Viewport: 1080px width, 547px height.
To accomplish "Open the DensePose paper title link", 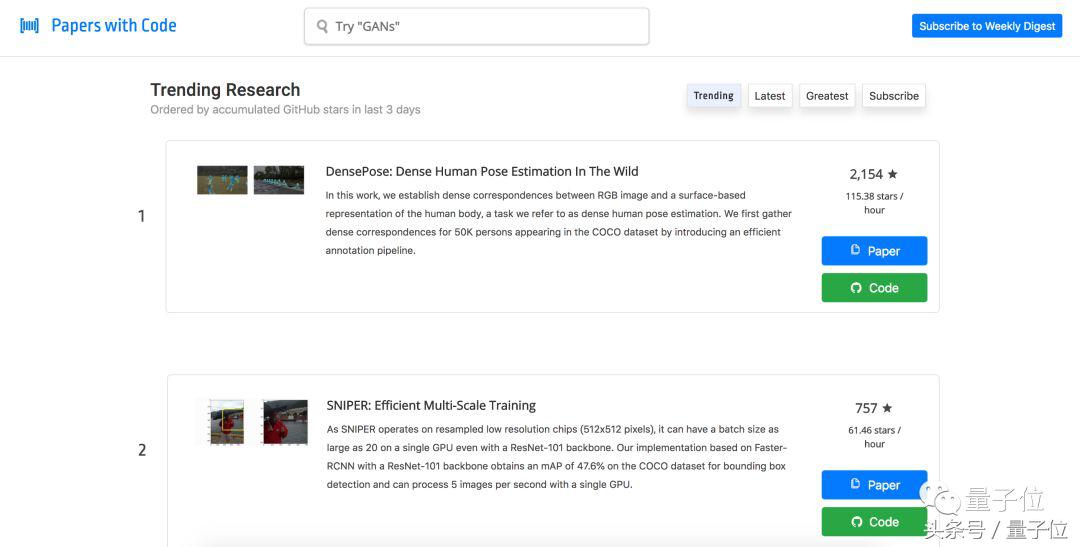I will (x=482, y=171).
